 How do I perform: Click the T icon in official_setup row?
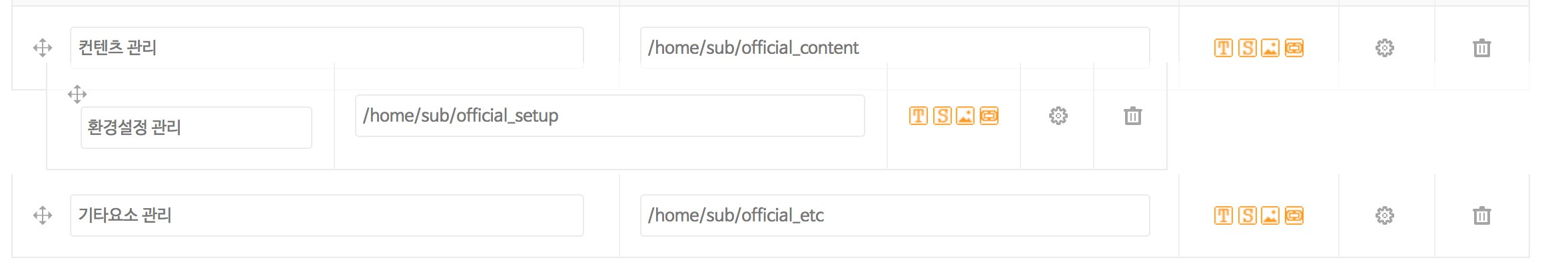919,116
